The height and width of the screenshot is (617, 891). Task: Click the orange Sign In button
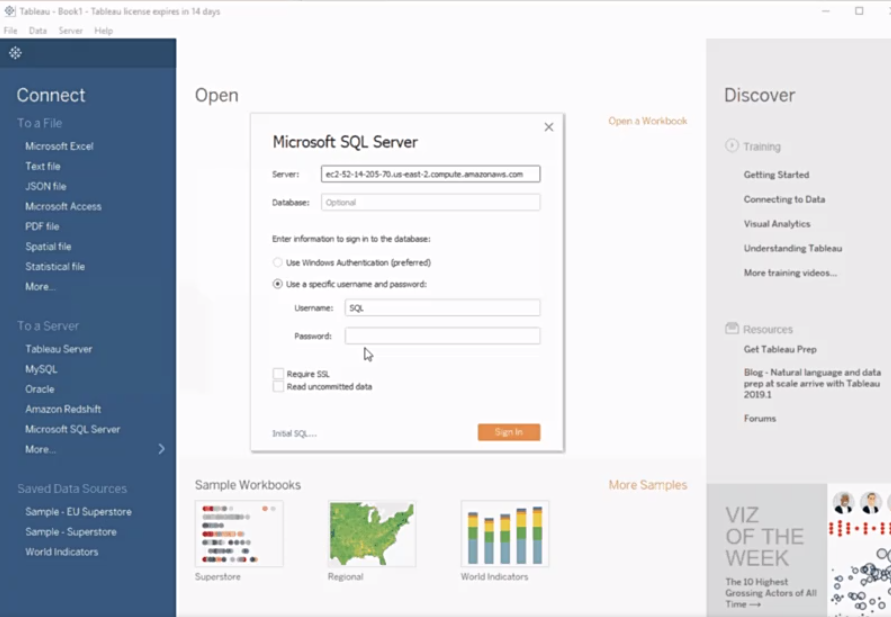click(509, 432)
